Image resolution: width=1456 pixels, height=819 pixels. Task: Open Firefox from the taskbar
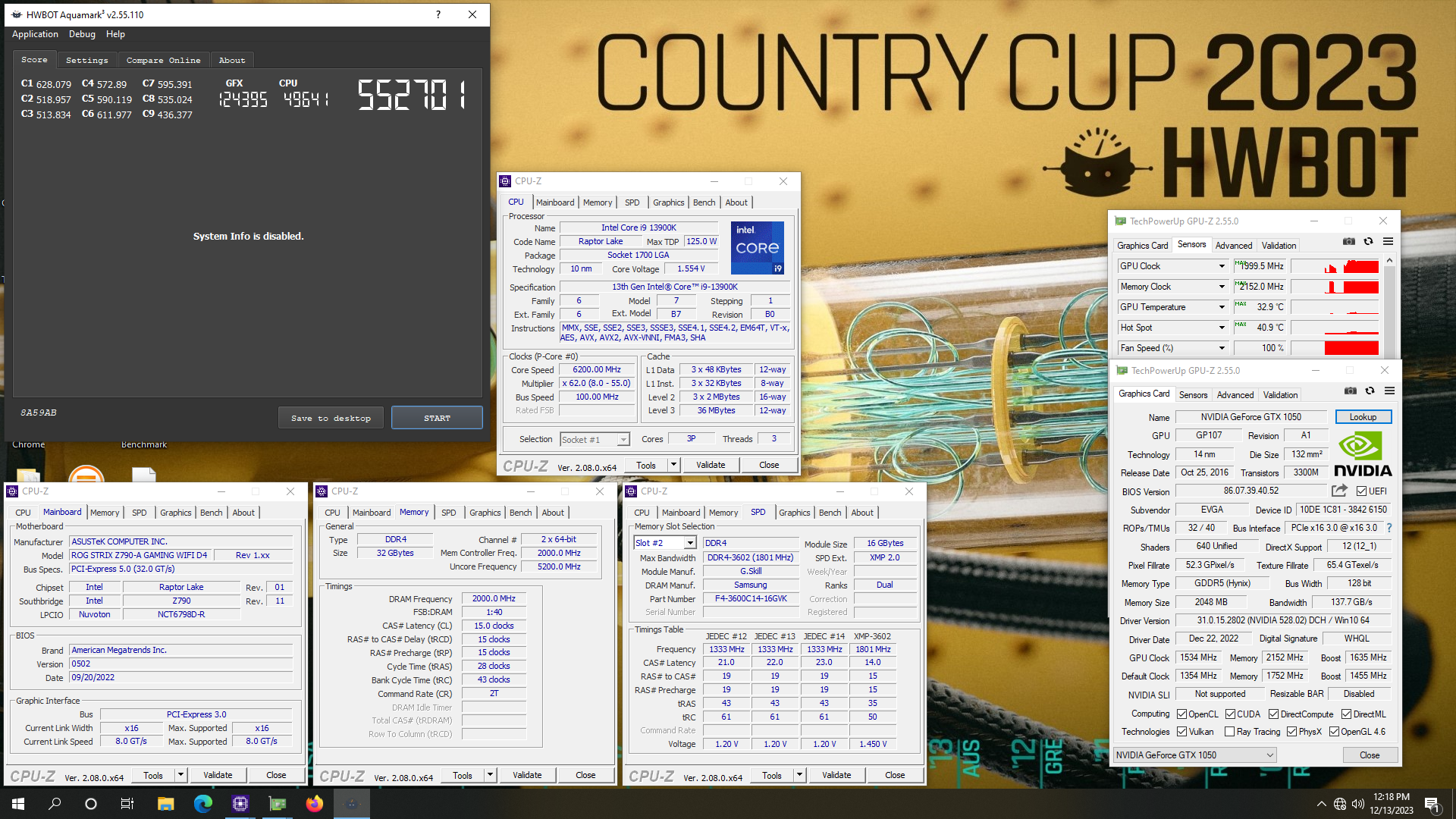click(x=315, y=804)
